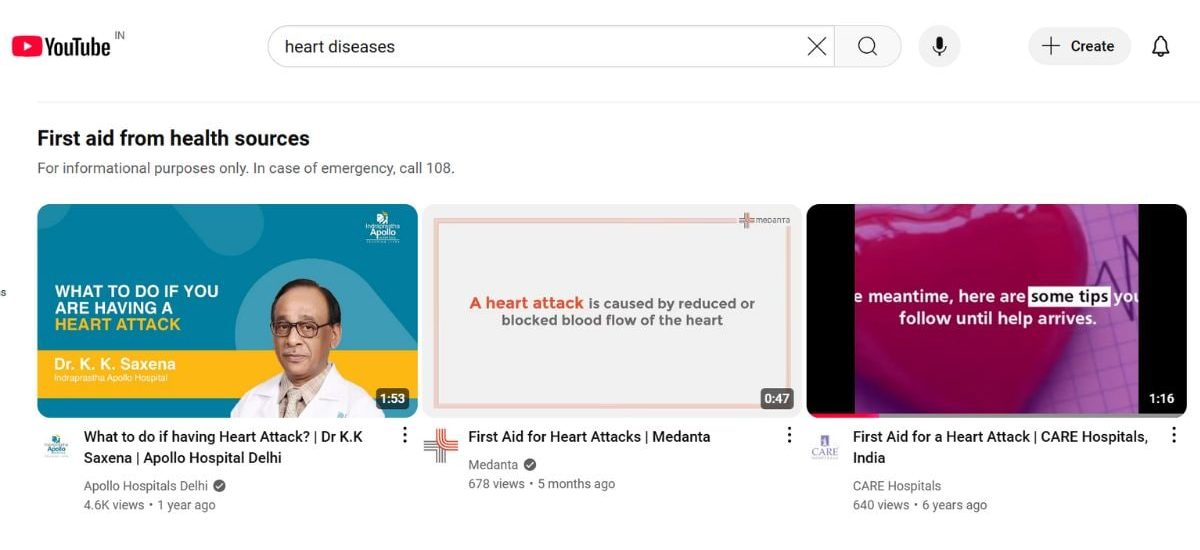Viewport: 1200px width, 550px height.
Task: Click the Create button
Action: [1079, 46]
